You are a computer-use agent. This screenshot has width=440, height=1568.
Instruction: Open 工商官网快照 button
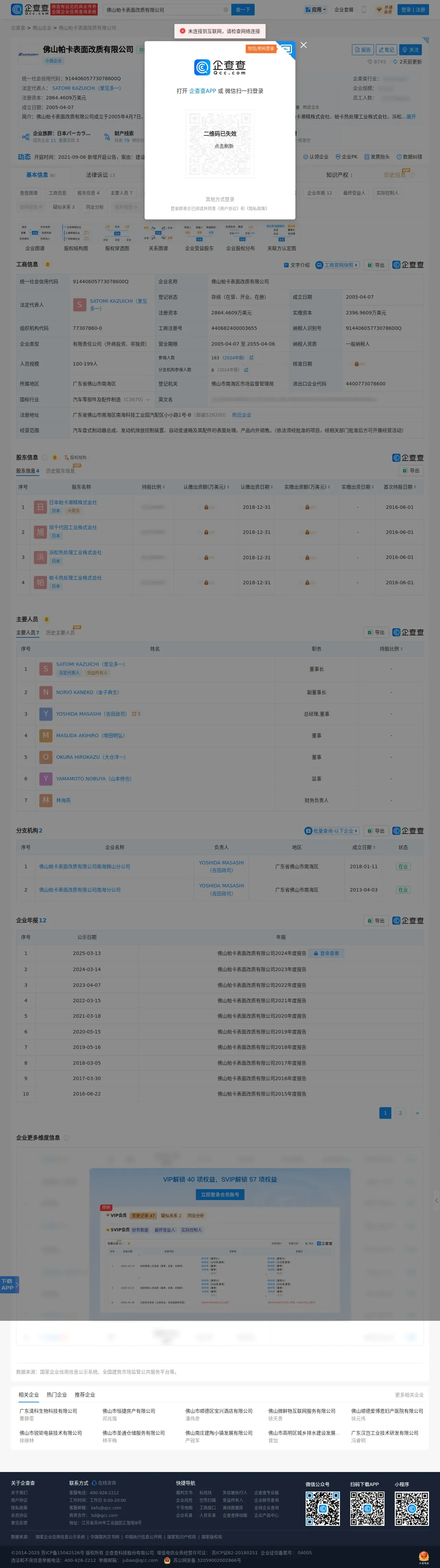click(337, 265)
